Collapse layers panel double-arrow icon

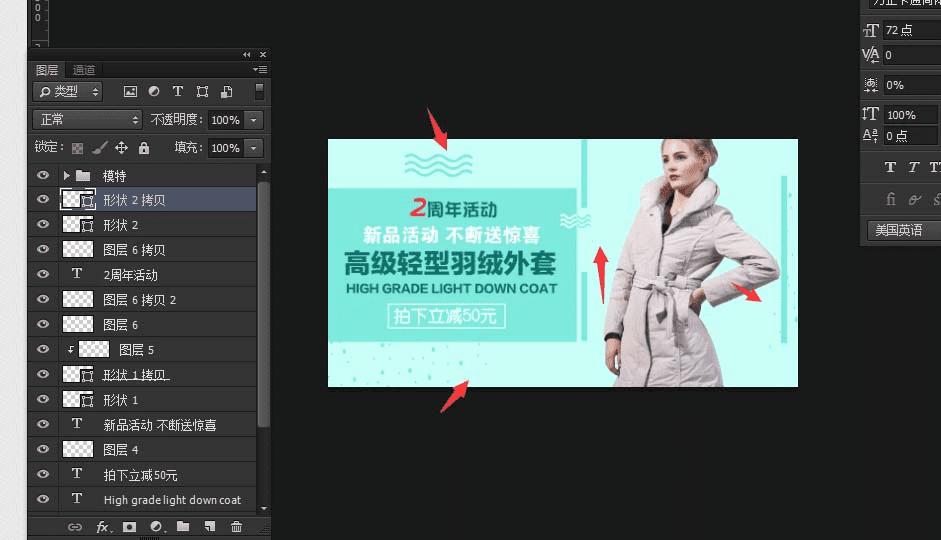(247, 55)
